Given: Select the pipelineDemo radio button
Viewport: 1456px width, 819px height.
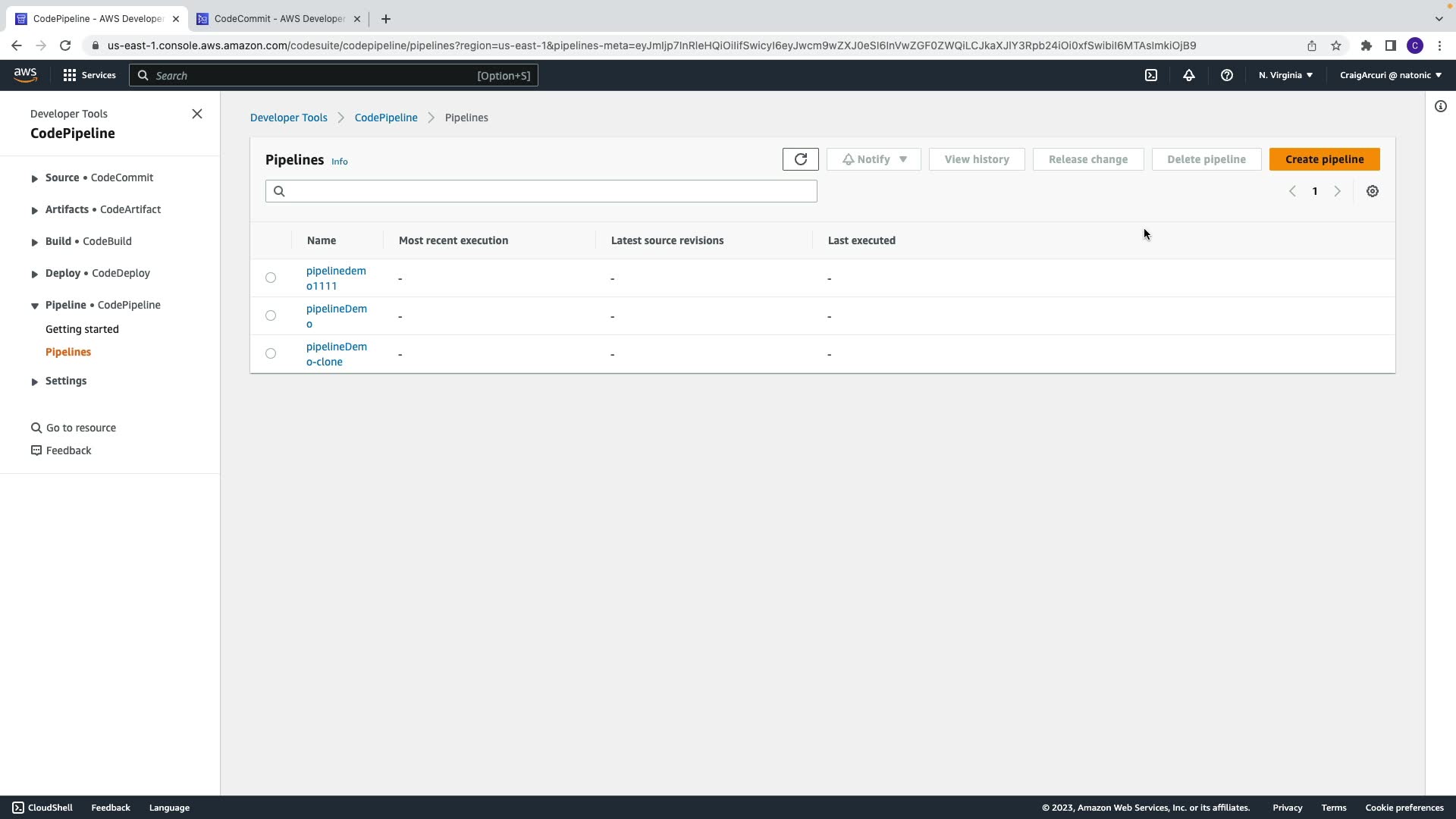Looking at the screenshot, I should pos(271,315).
